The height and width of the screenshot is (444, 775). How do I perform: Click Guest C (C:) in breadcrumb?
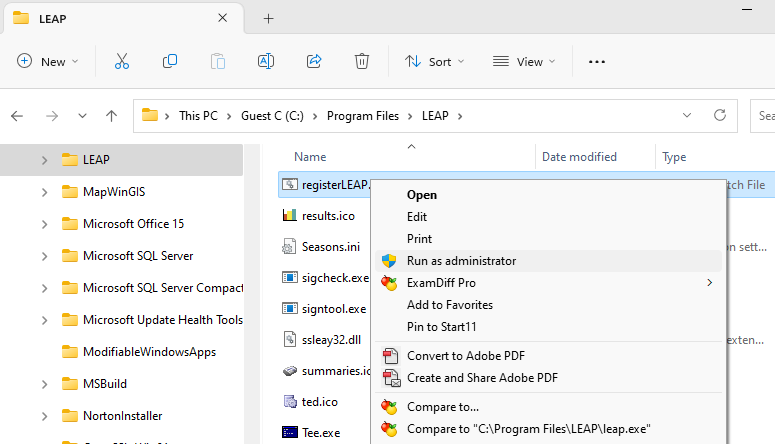[x=272, y=116]
